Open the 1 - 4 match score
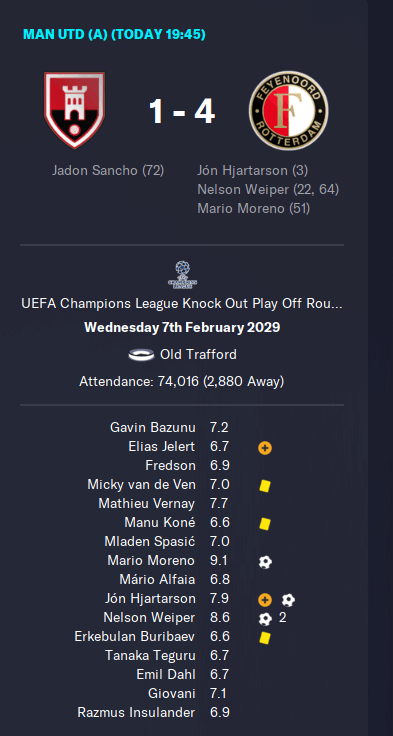Screen dimensions: 393x736 pyautogui.click(x=182, y=112)
